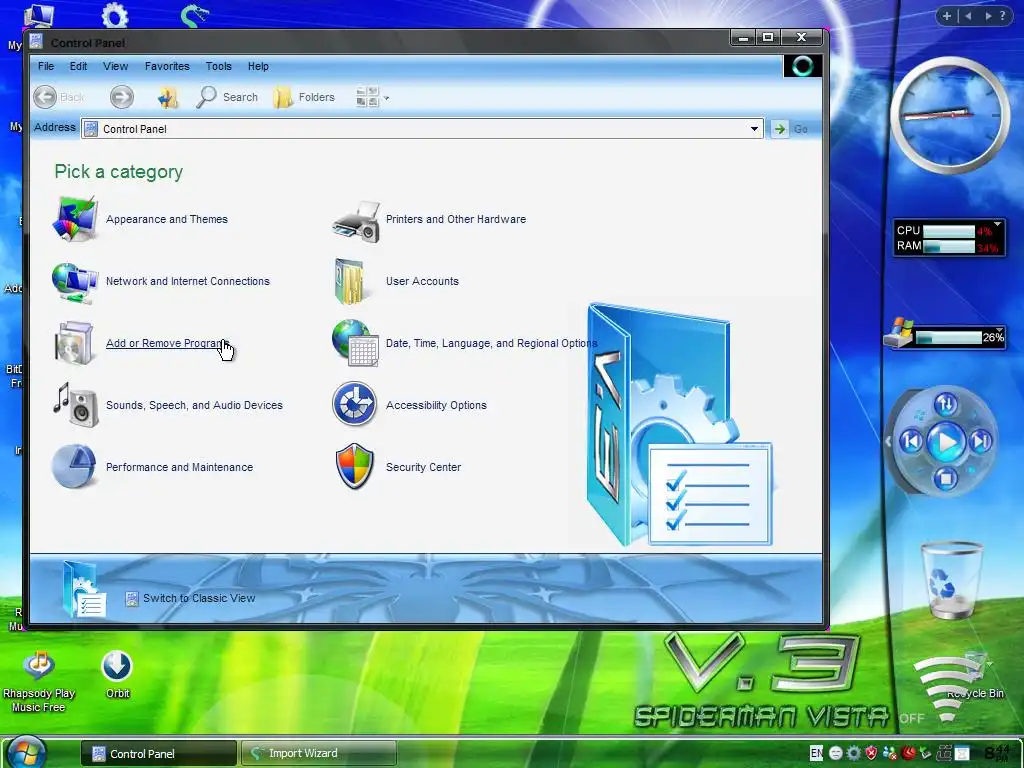Viewport: 1024px width, 768px height.
Task: Click Switch to Classic View link
Action: 199,598
